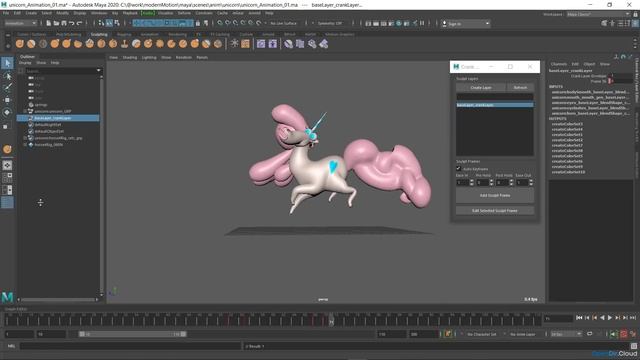Toggle Snap to Curves in status line
Viewport: 640px width, 360px height.
tap(228, 23)
